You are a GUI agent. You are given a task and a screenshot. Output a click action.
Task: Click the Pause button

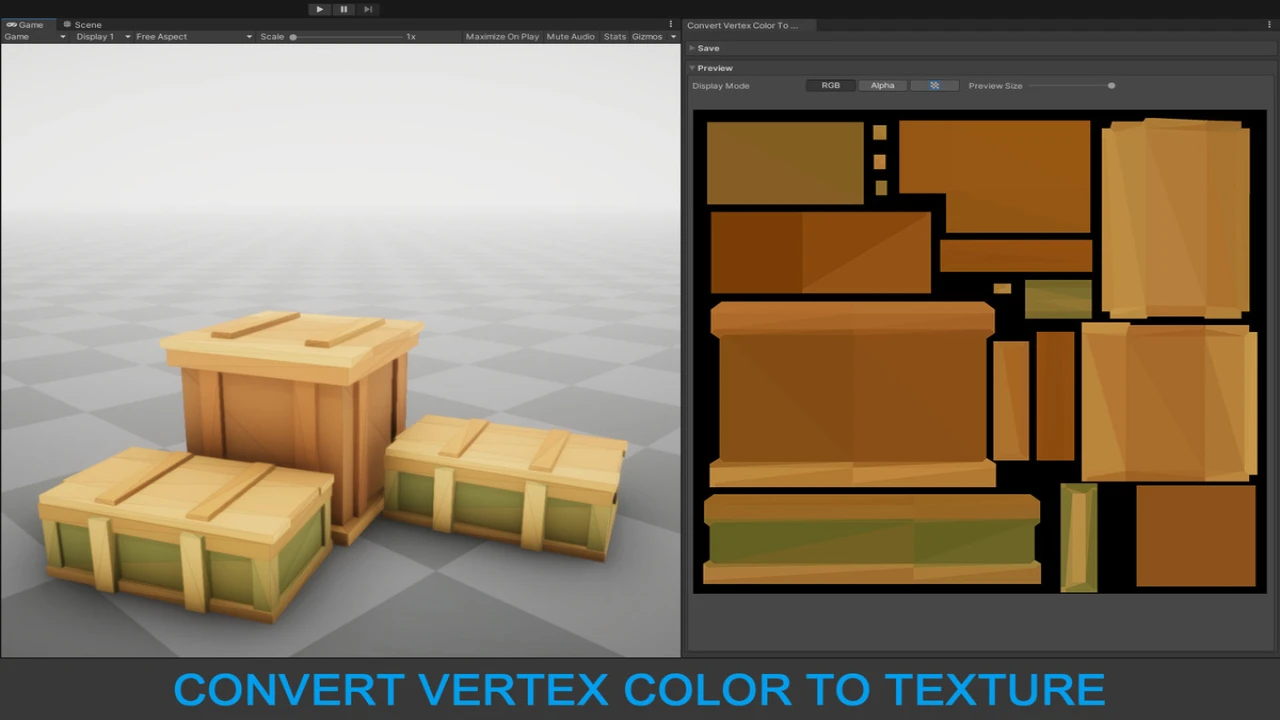coord(343,9)
